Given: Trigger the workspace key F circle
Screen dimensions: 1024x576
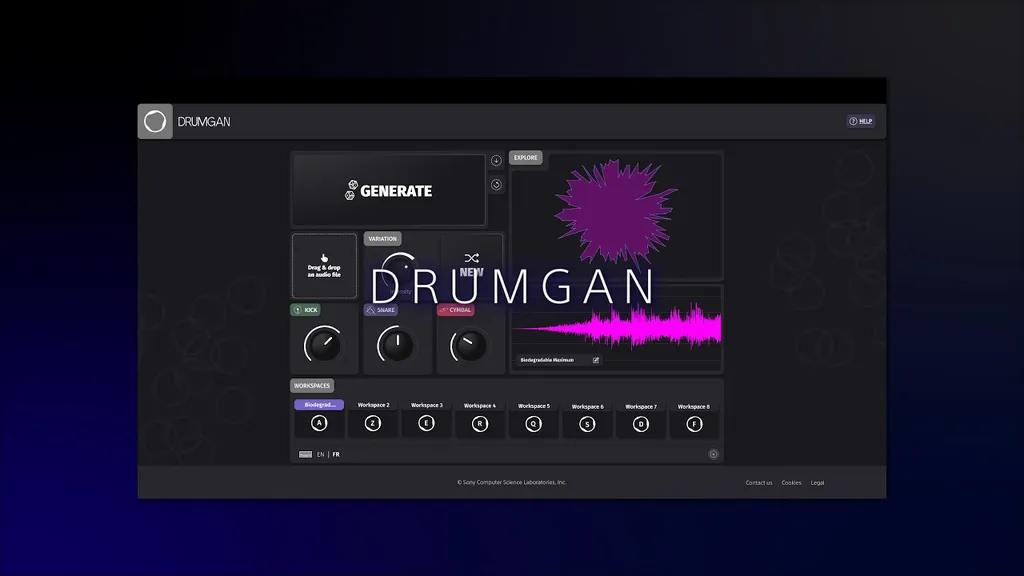Looking at the screenshot, I should (x=693, y=424).
